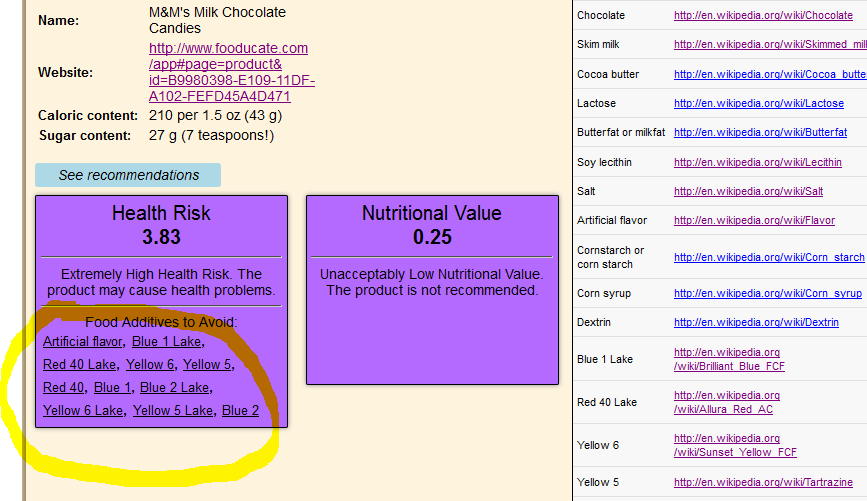Select the Nutritional Value 0.25 score
This screenshot has height=501, width=867.
click(432, 237)
